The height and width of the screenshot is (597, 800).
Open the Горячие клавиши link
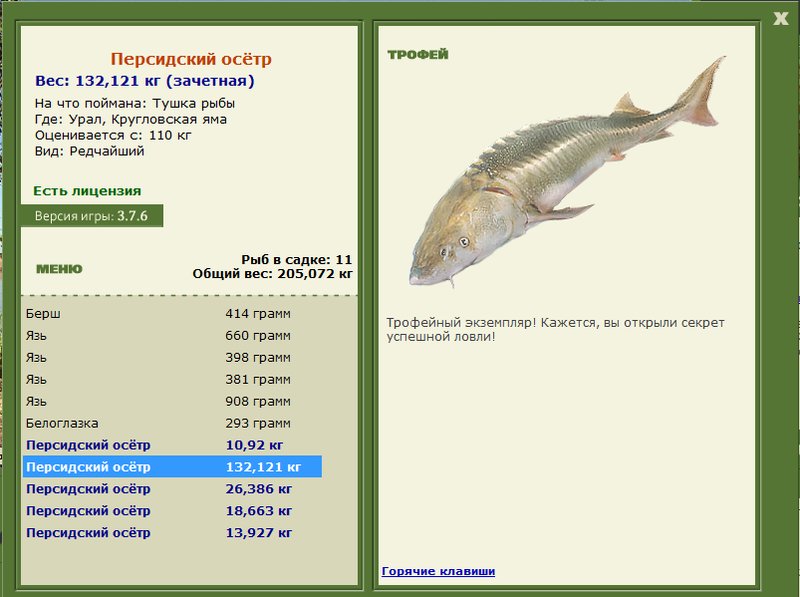point(438,571)
